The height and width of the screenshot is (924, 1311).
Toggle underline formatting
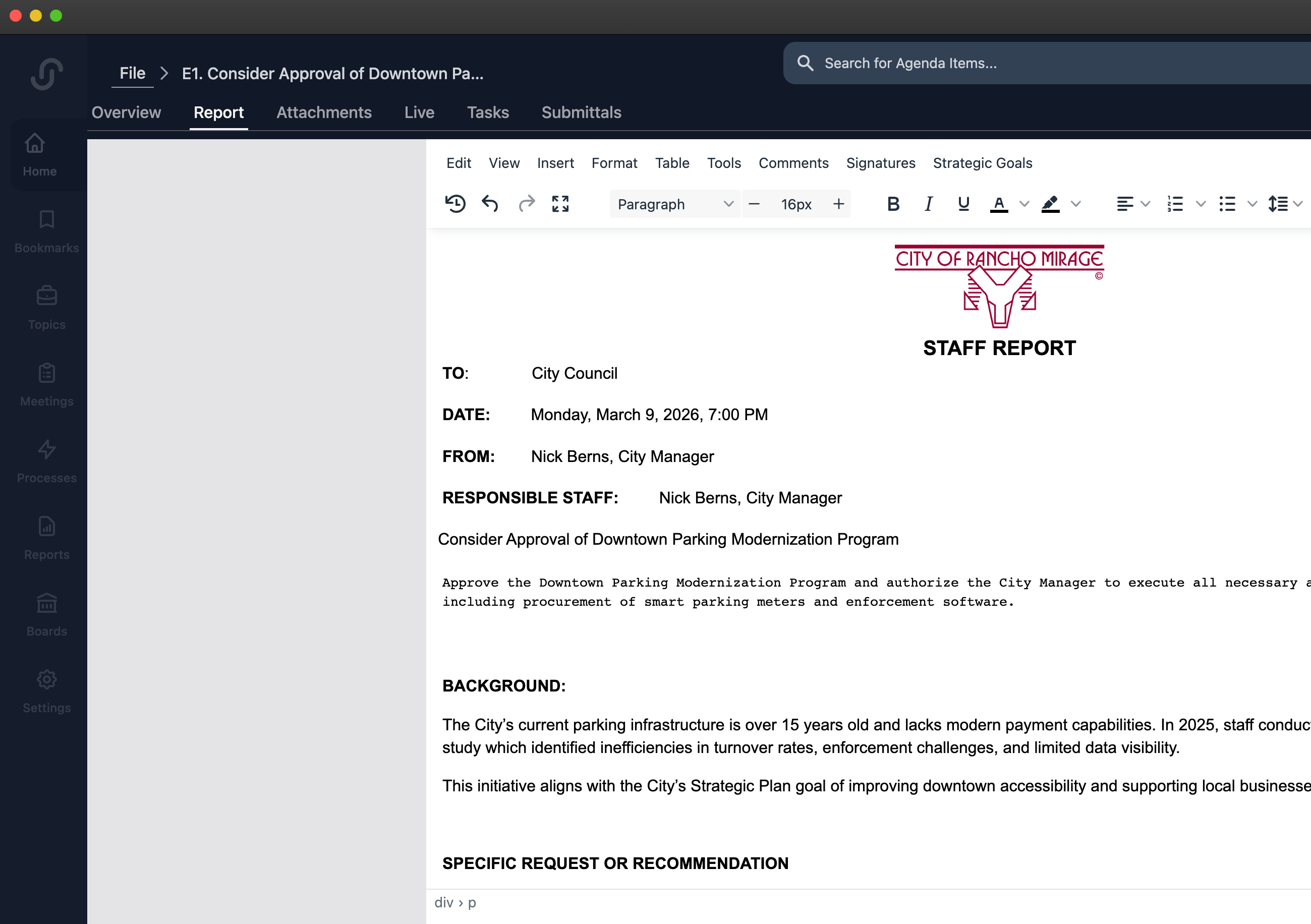963,204
